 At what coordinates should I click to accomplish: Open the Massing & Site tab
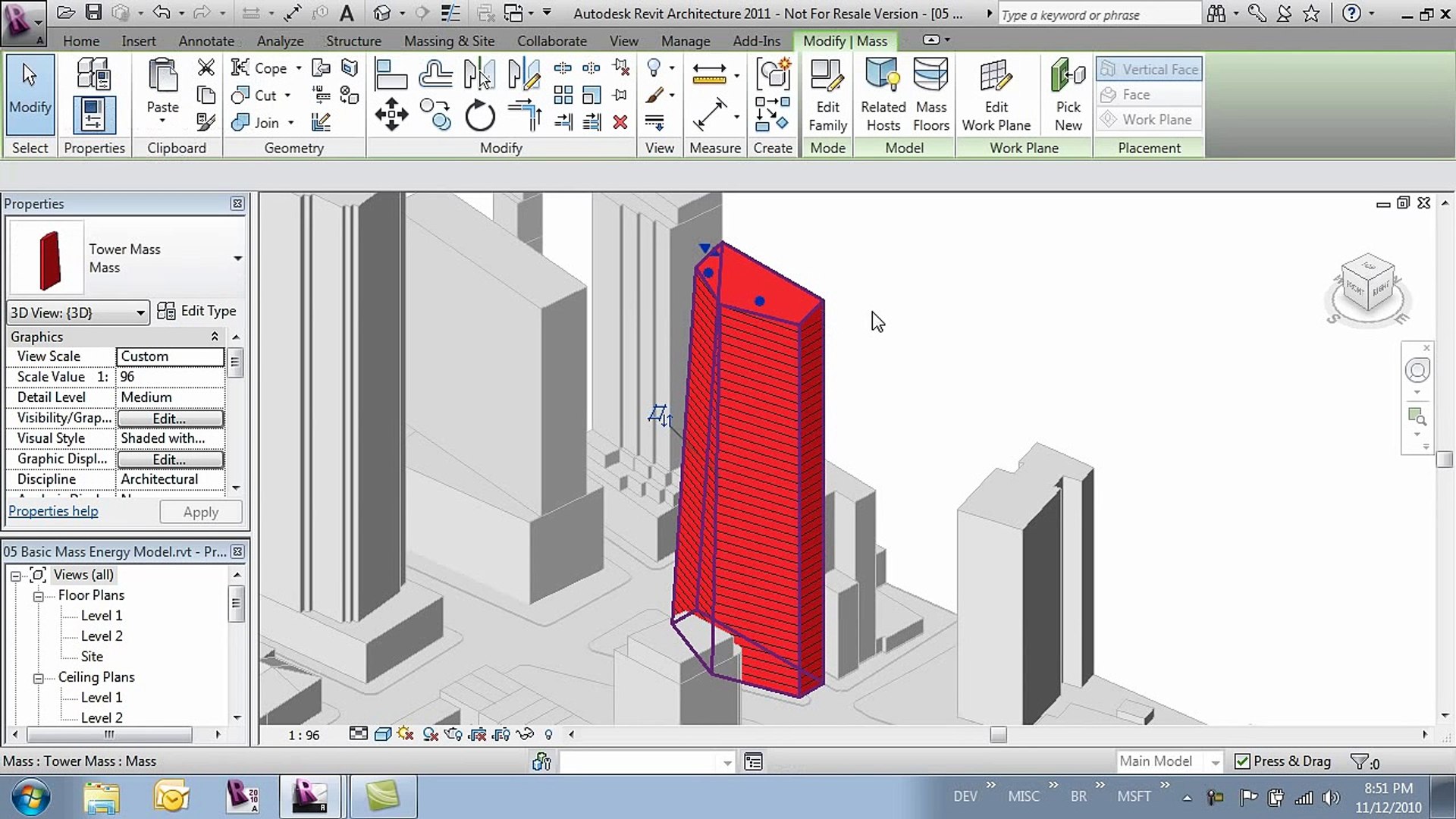449,41
